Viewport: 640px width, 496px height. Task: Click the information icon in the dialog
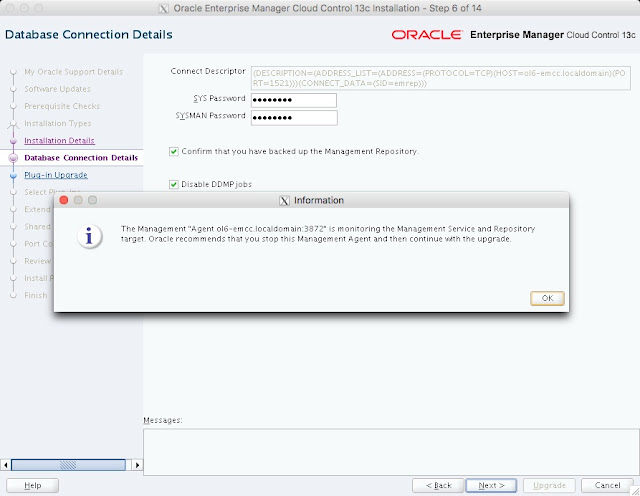[x=89, y=236]
